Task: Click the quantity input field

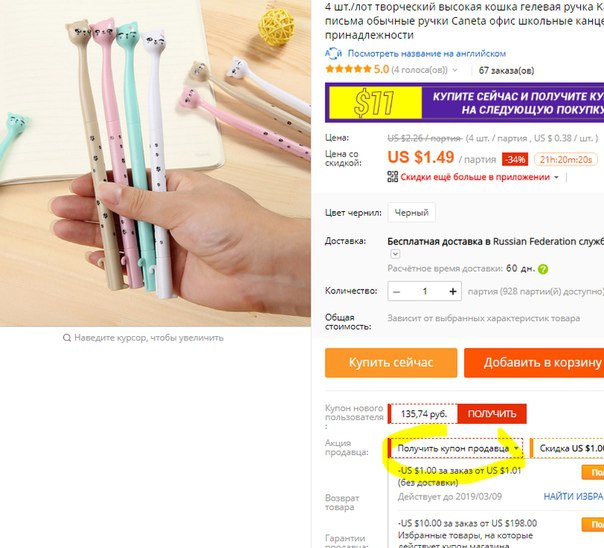Action: 425,292
